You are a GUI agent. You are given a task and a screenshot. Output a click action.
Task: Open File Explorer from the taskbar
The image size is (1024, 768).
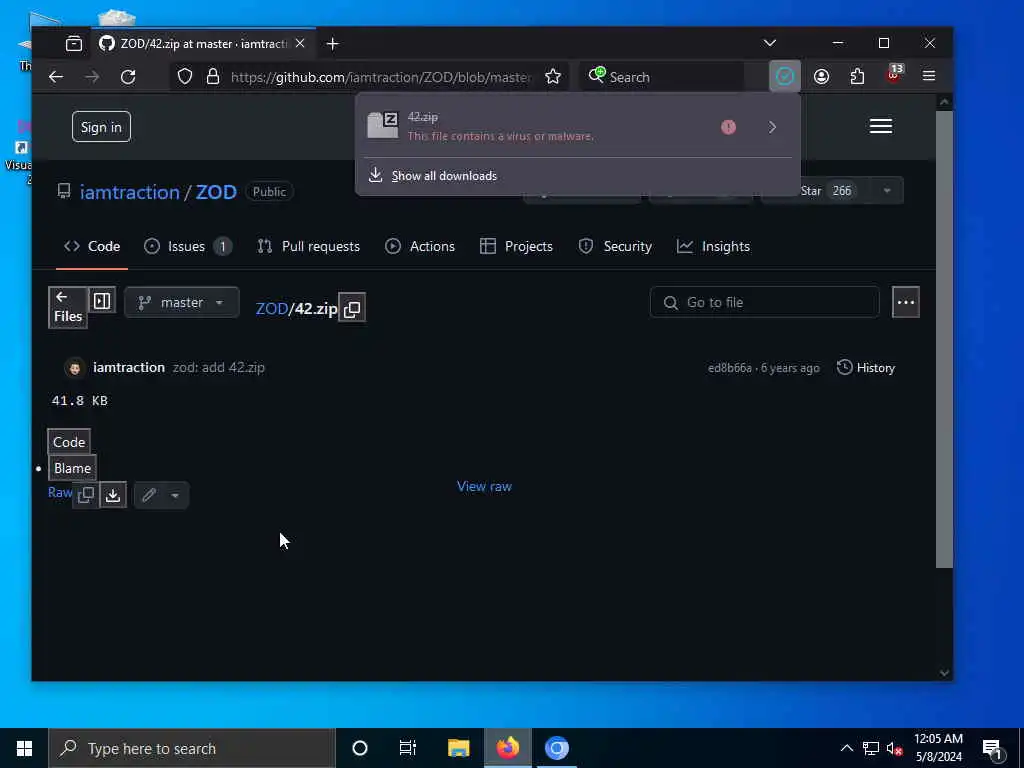click(x=458, y=748)
